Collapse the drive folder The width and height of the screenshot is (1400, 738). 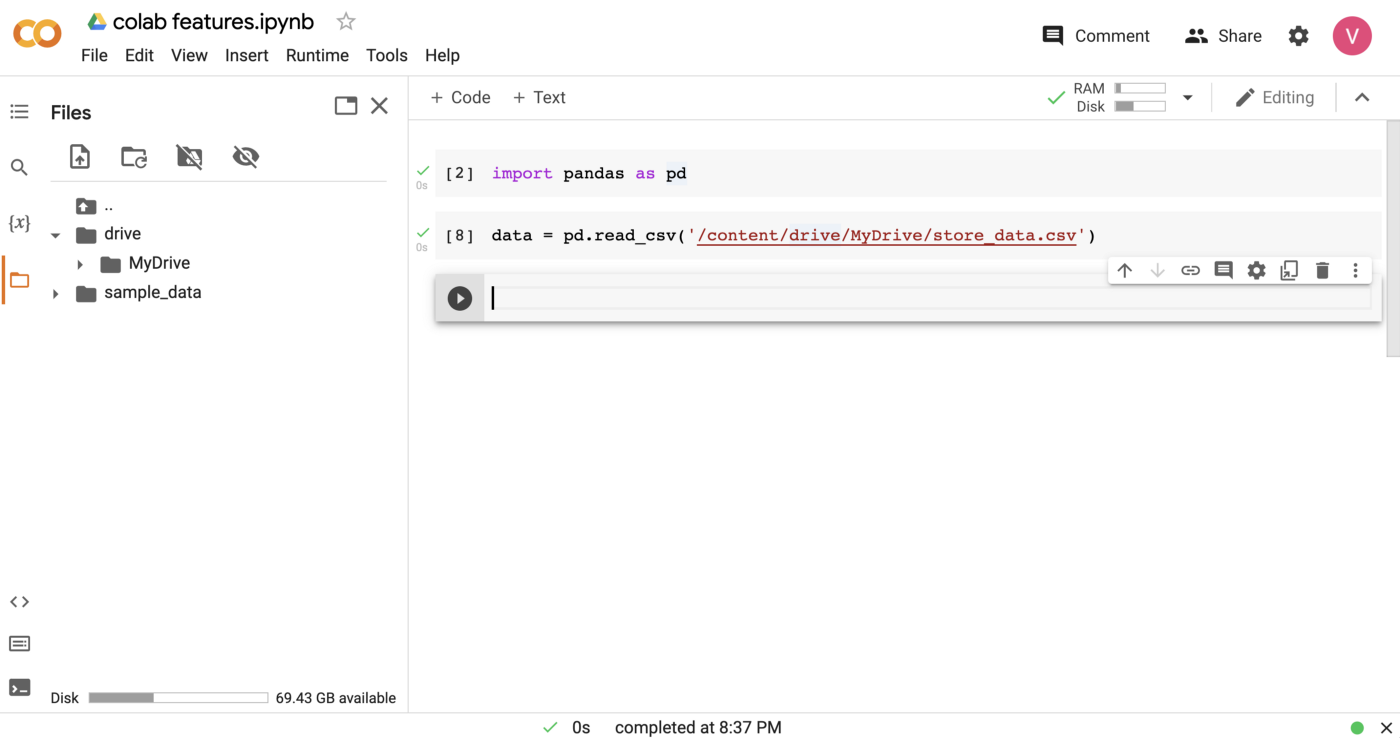click(56, 235)
